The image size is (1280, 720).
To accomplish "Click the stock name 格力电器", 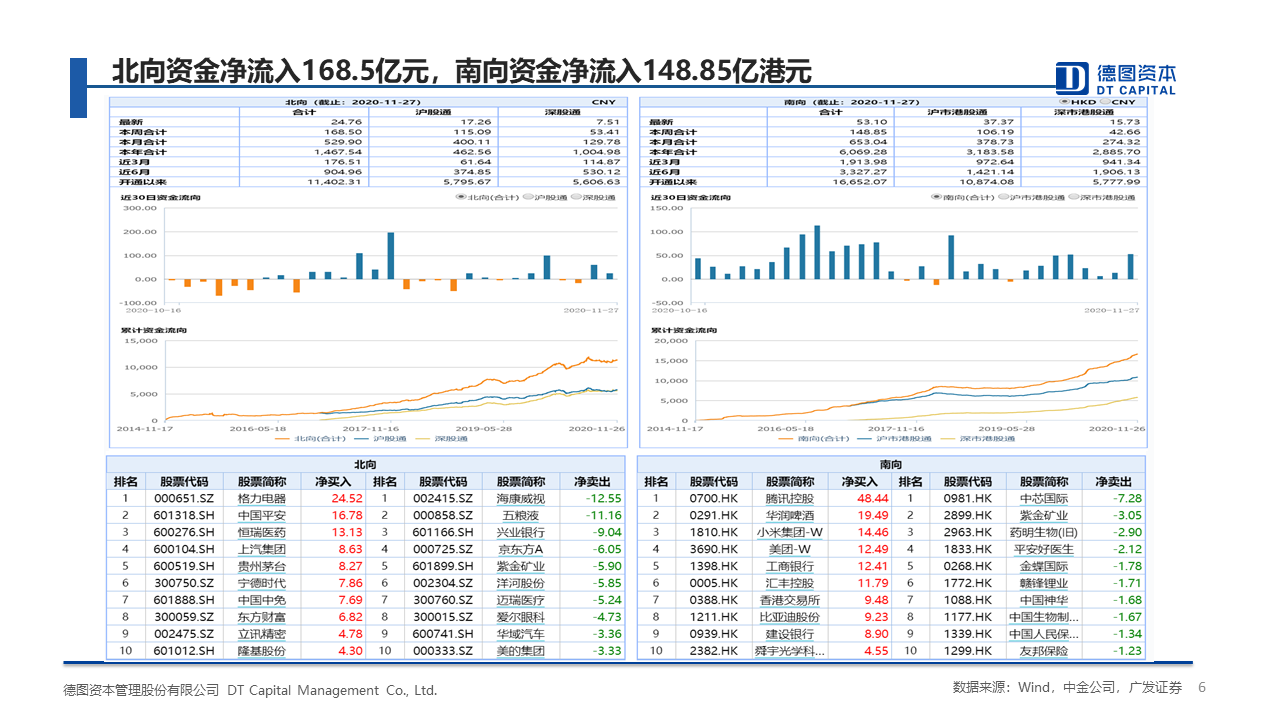I will point(262,498).
